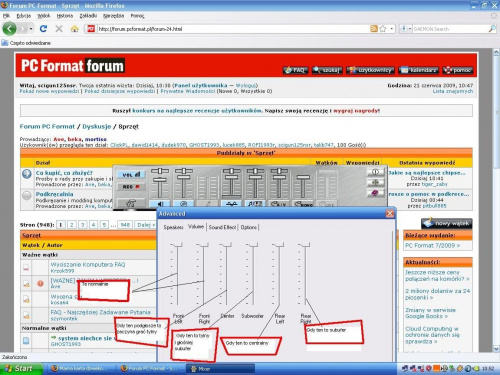Screen dimensions: 500x375
Task: Click the magnifier icon in the search box
Action: [x=492, y=29]
